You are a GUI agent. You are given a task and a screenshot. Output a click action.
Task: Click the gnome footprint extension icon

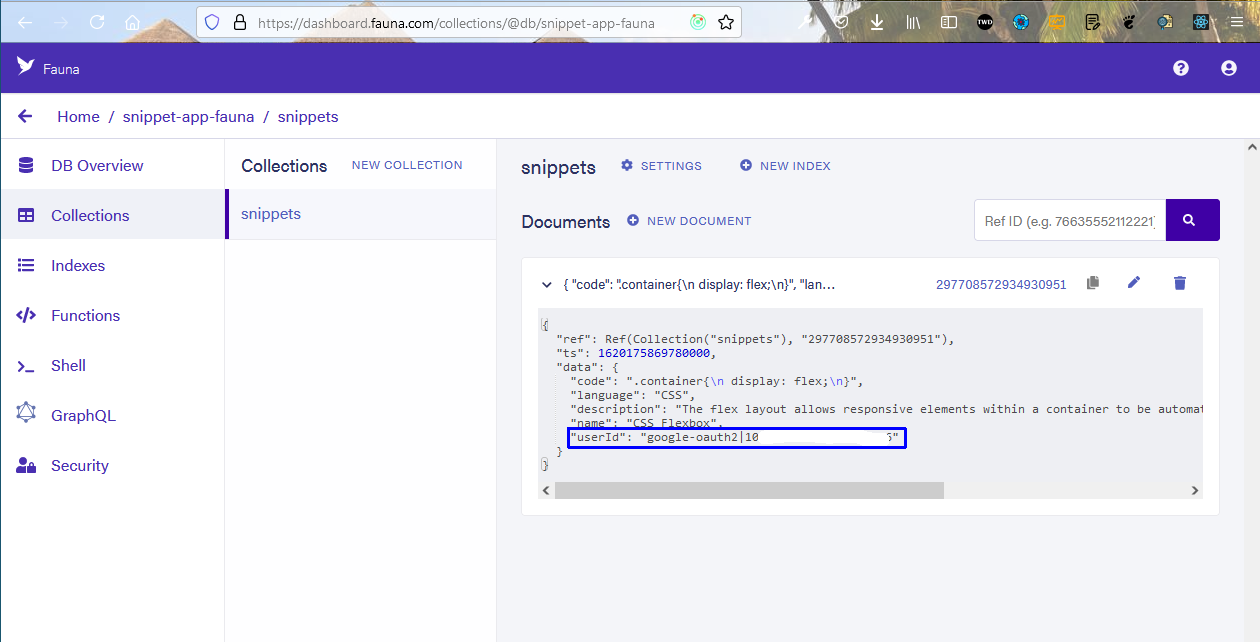[1130, 22]
